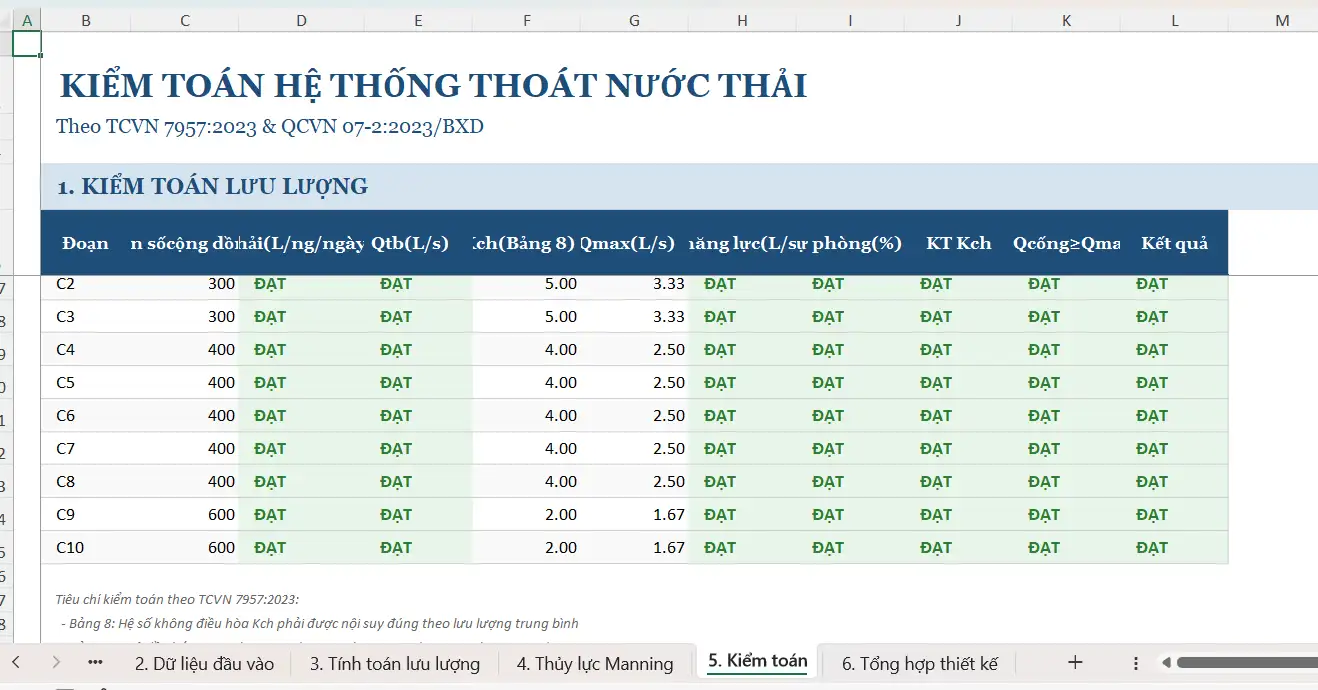This screenshot has height=690, width=1318.
Task: Open the '3. Tính toán lưu lượng' tab
Action: [394, 663]
